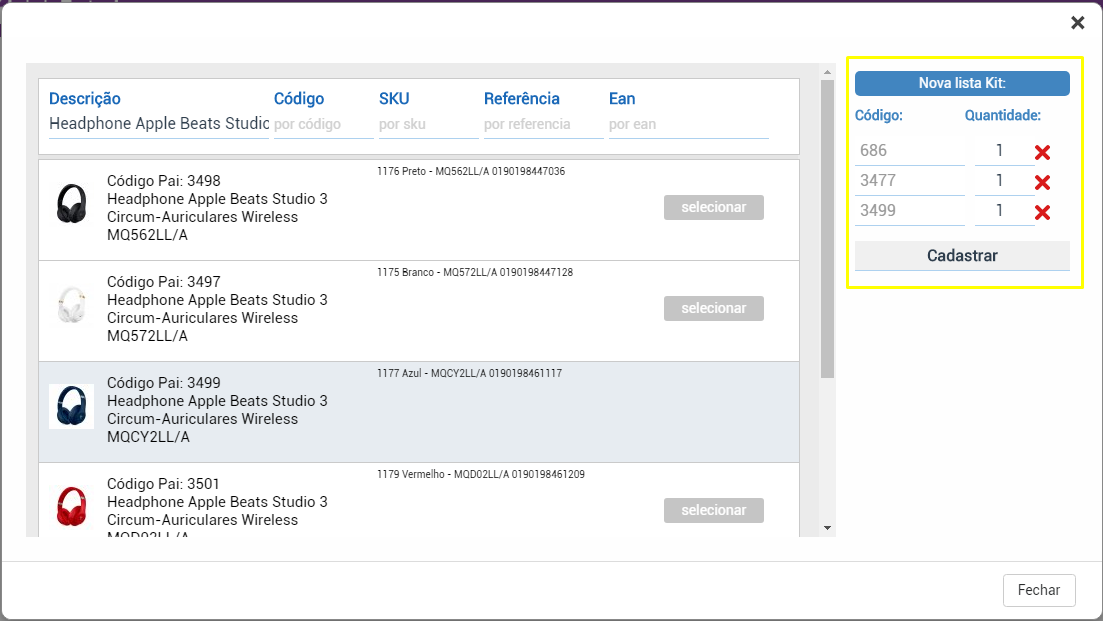Viewport: 1103px width, 621px height.
Task: Click the scroll up arrow of the list
Action: click(x=827, y=72)
